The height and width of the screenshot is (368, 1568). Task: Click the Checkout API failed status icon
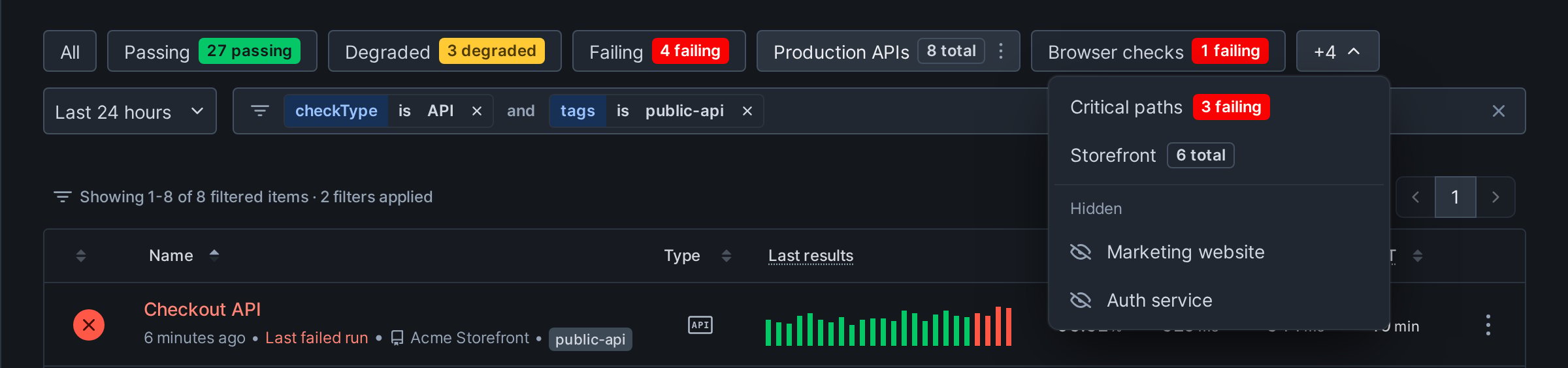click(x=89, y=325)
